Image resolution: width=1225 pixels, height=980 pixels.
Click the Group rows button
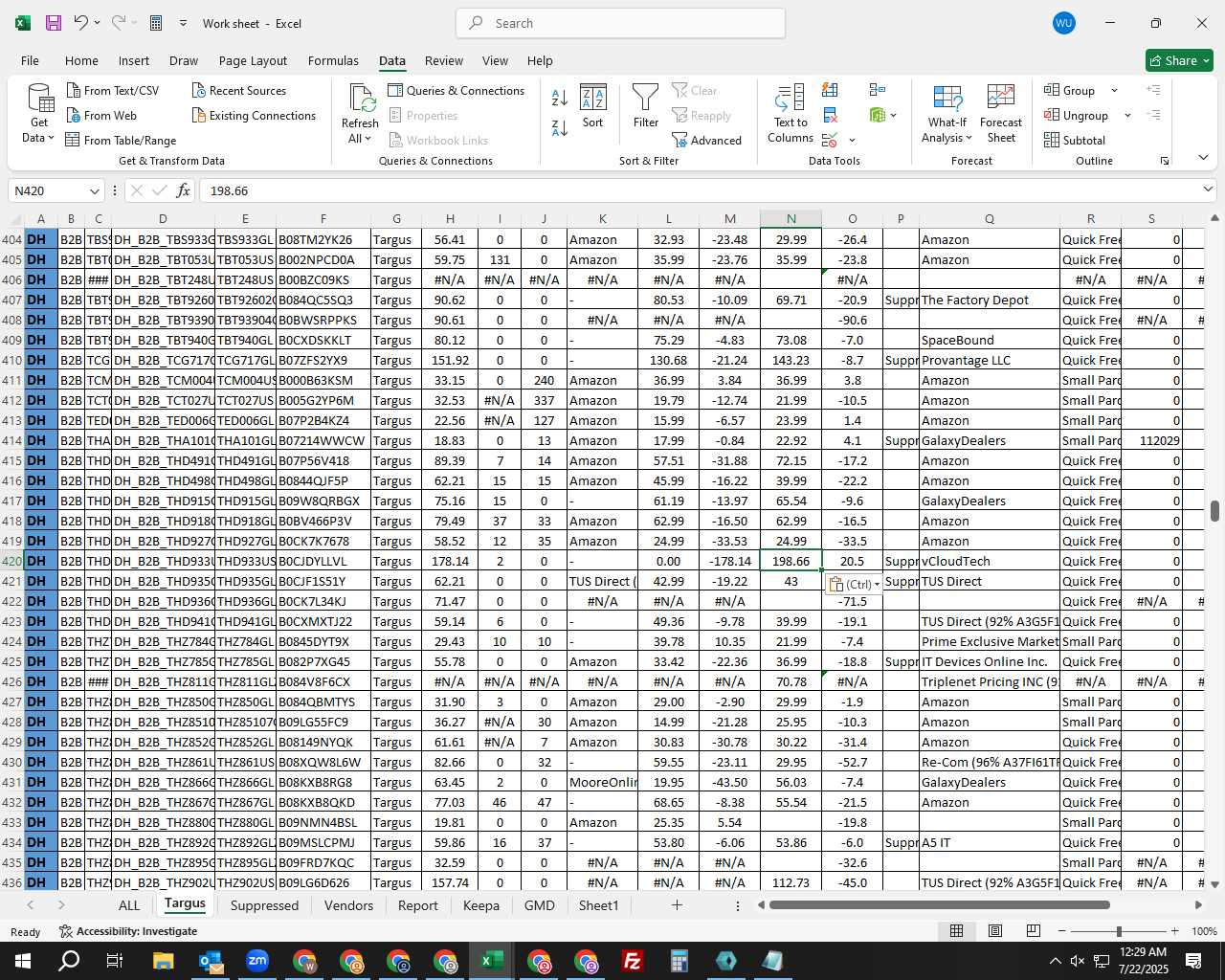(1070, 90)
